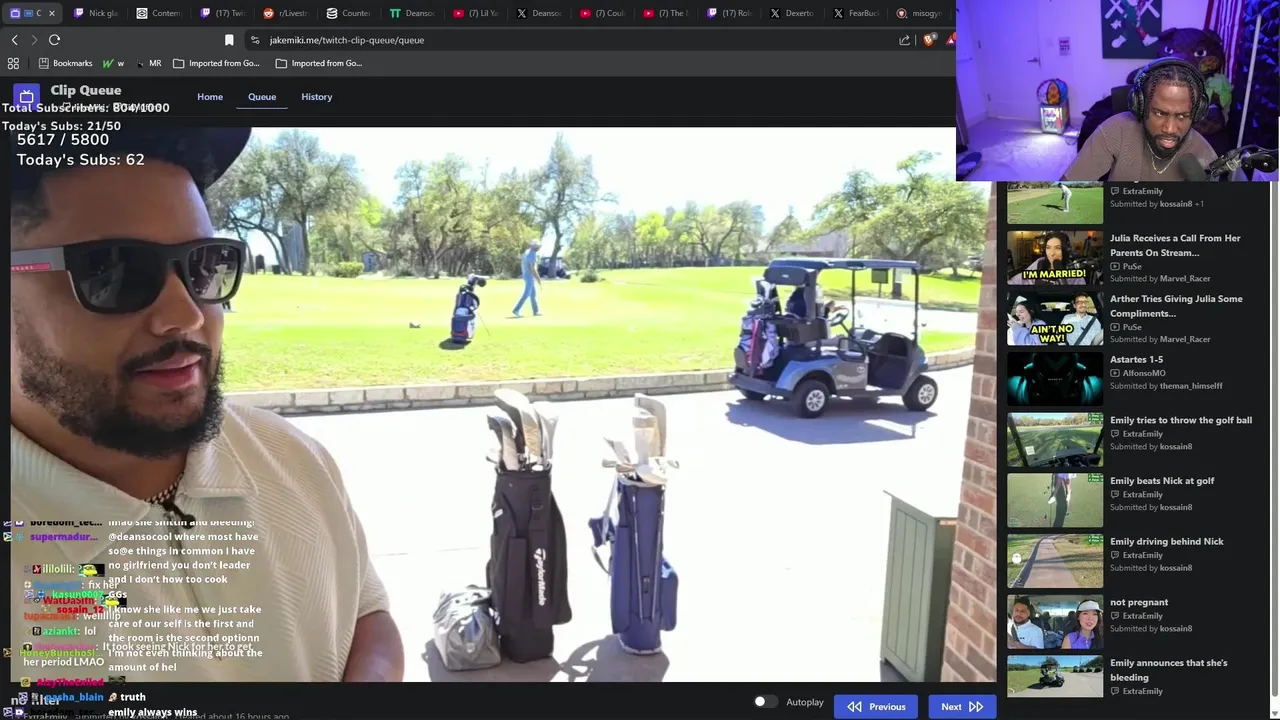
Task: Click the playing golf course clip video
Action: (x=503, y=404)
